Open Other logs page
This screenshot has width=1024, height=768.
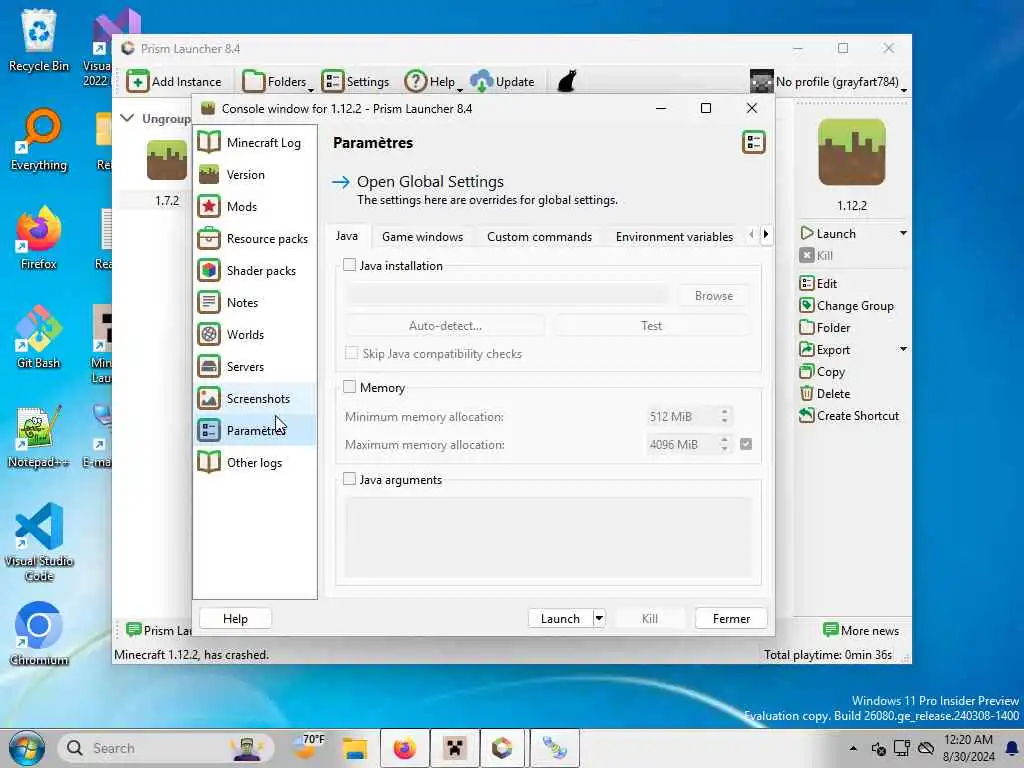coord(255,462)
